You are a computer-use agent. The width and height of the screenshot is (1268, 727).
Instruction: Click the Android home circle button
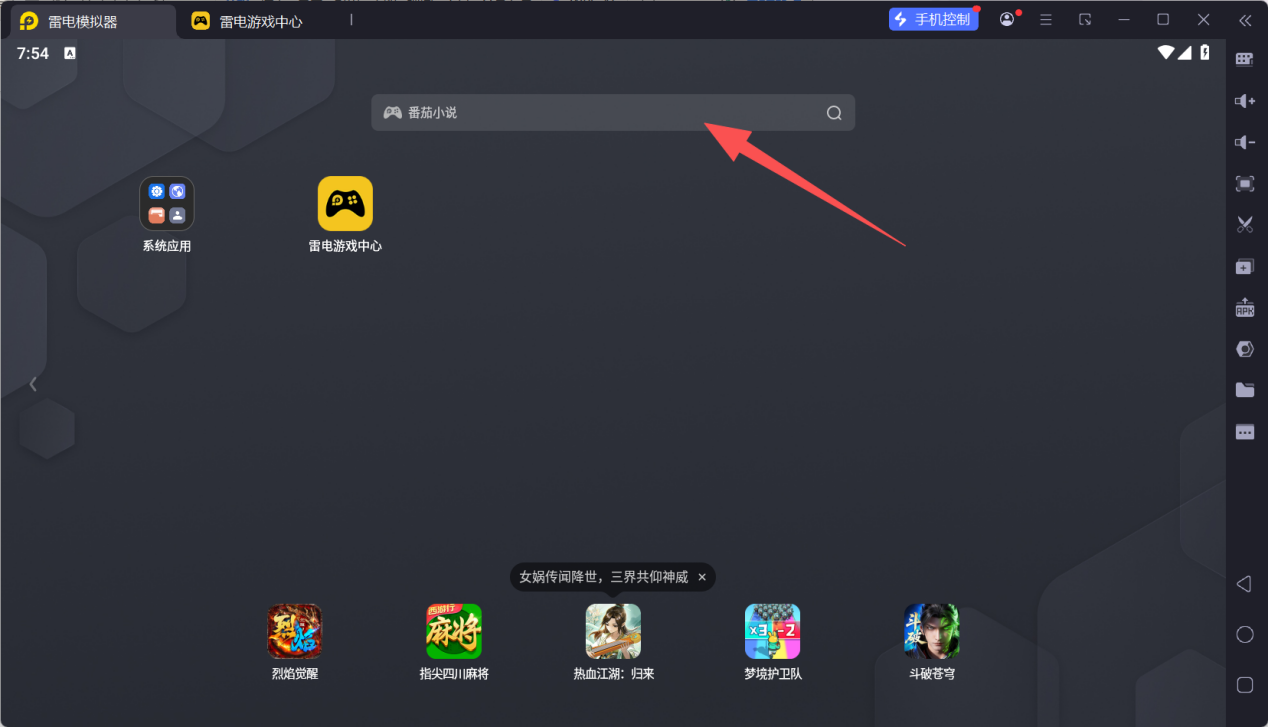(x=1245, y=634)
